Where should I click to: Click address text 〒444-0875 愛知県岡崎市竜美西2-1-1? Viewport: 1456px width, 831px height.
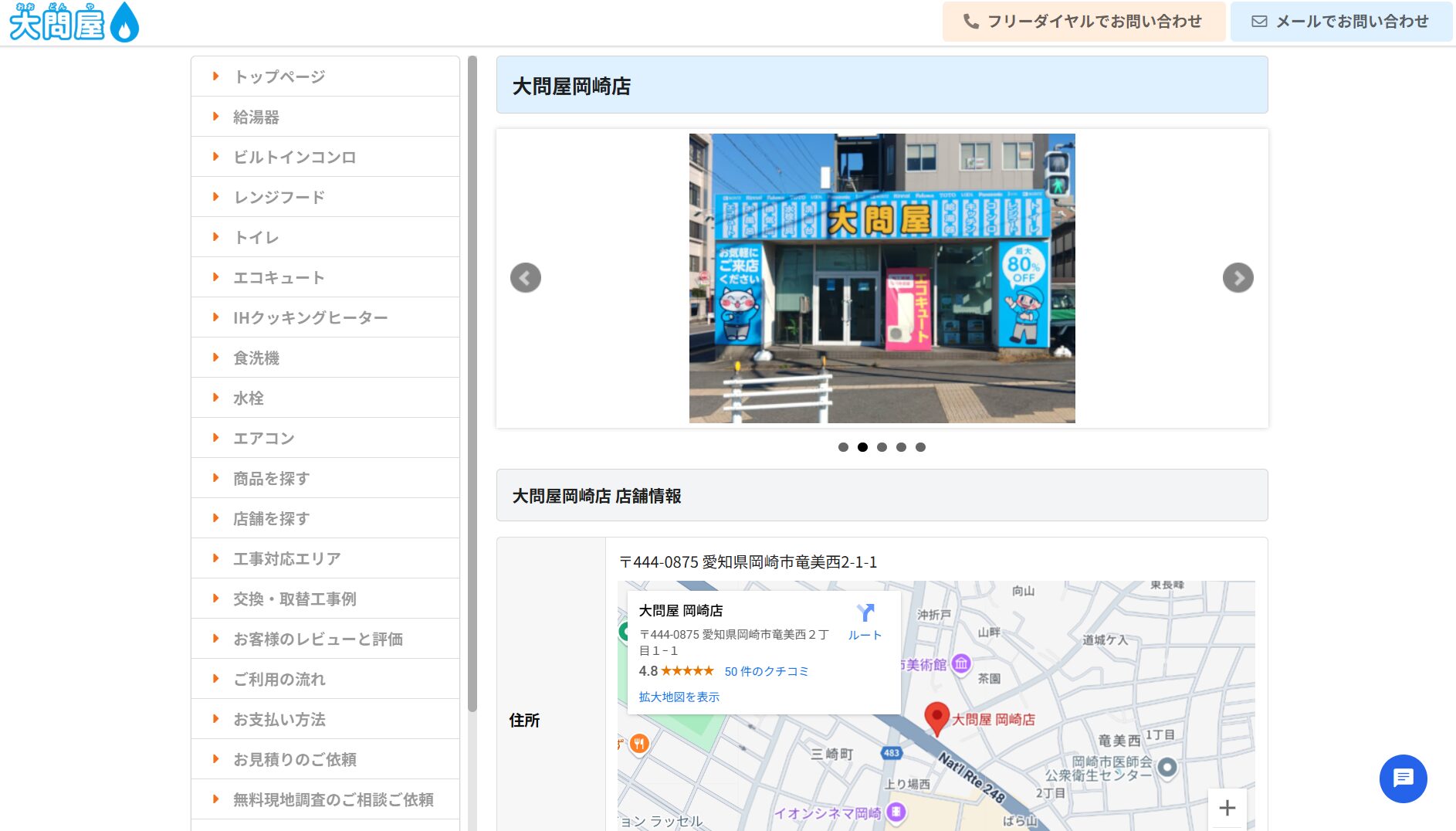[x=748, y=562]
